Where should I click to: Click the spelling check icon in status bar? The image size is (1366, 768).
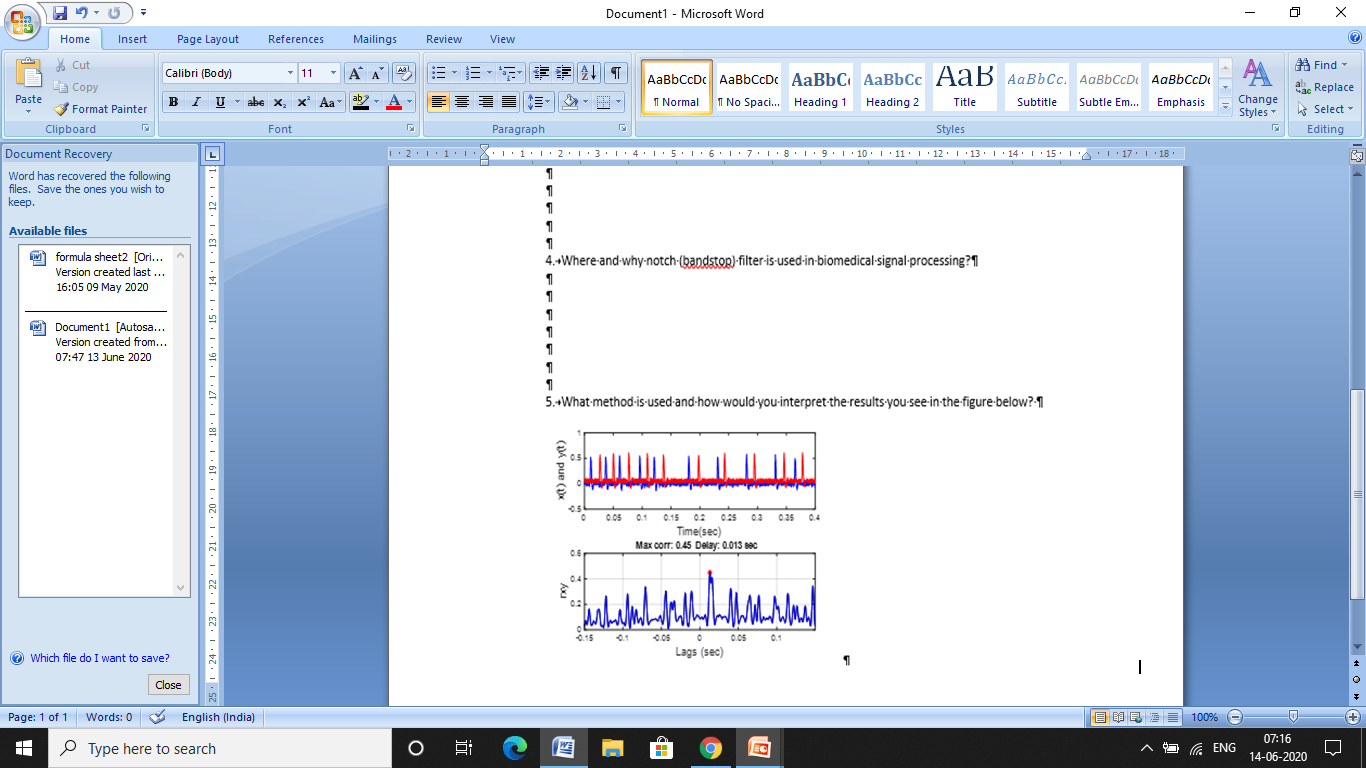[157, 717]
